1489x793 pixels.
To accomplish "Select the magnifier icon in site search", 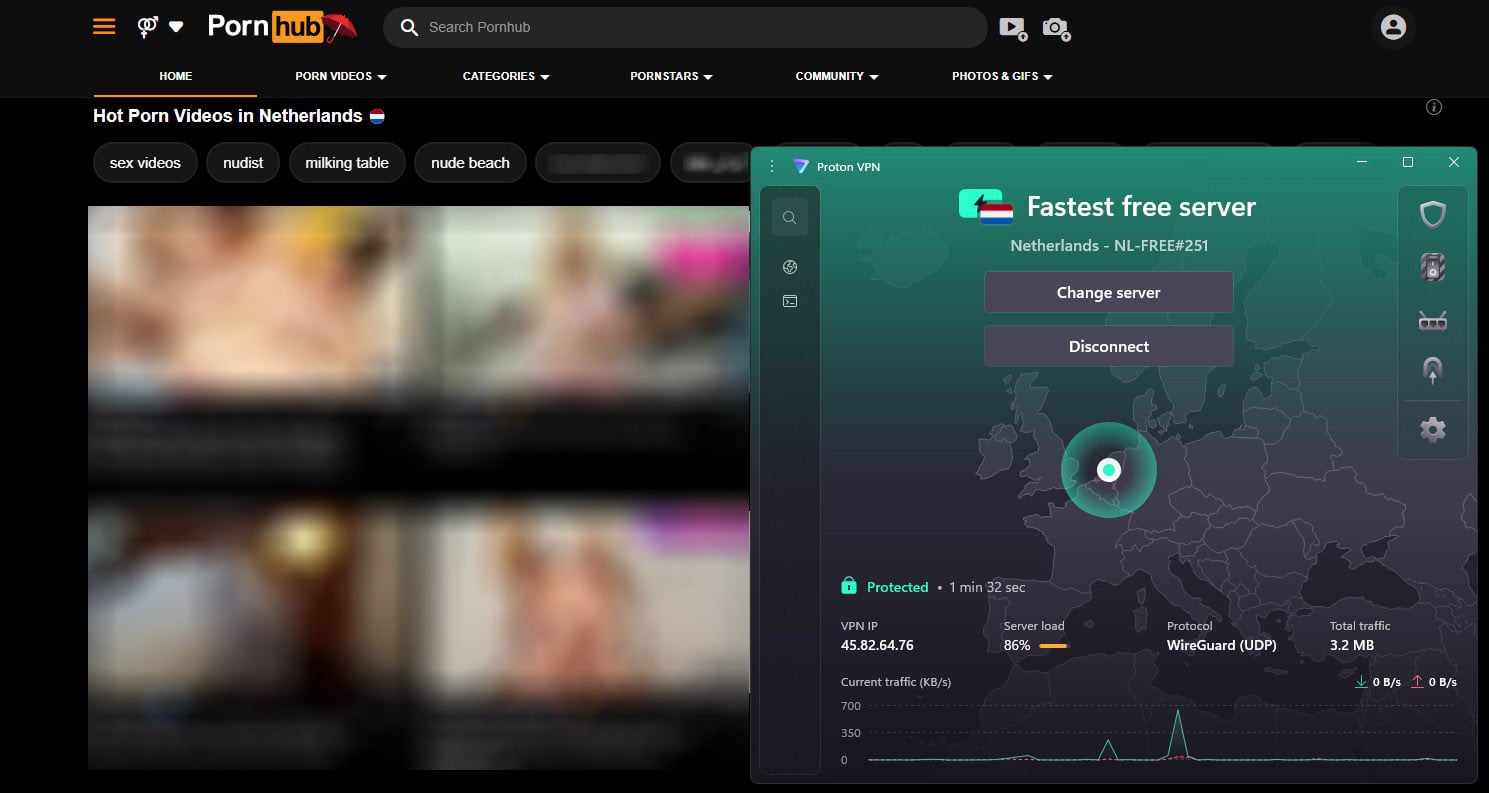I will (x=409, y=28).
